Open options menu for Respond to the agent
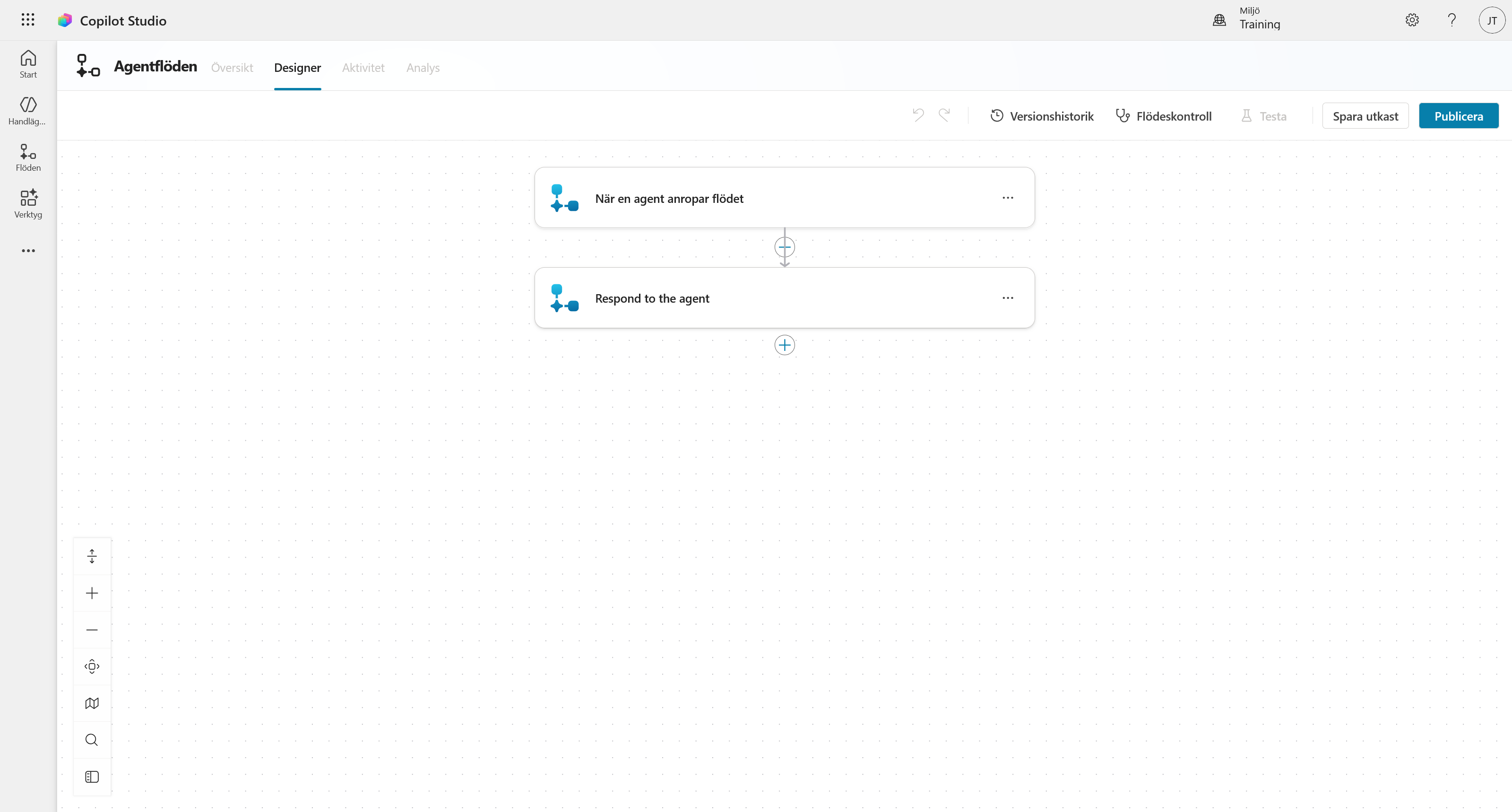This screenshot has width=1512, height=812. pos(1008,298)
